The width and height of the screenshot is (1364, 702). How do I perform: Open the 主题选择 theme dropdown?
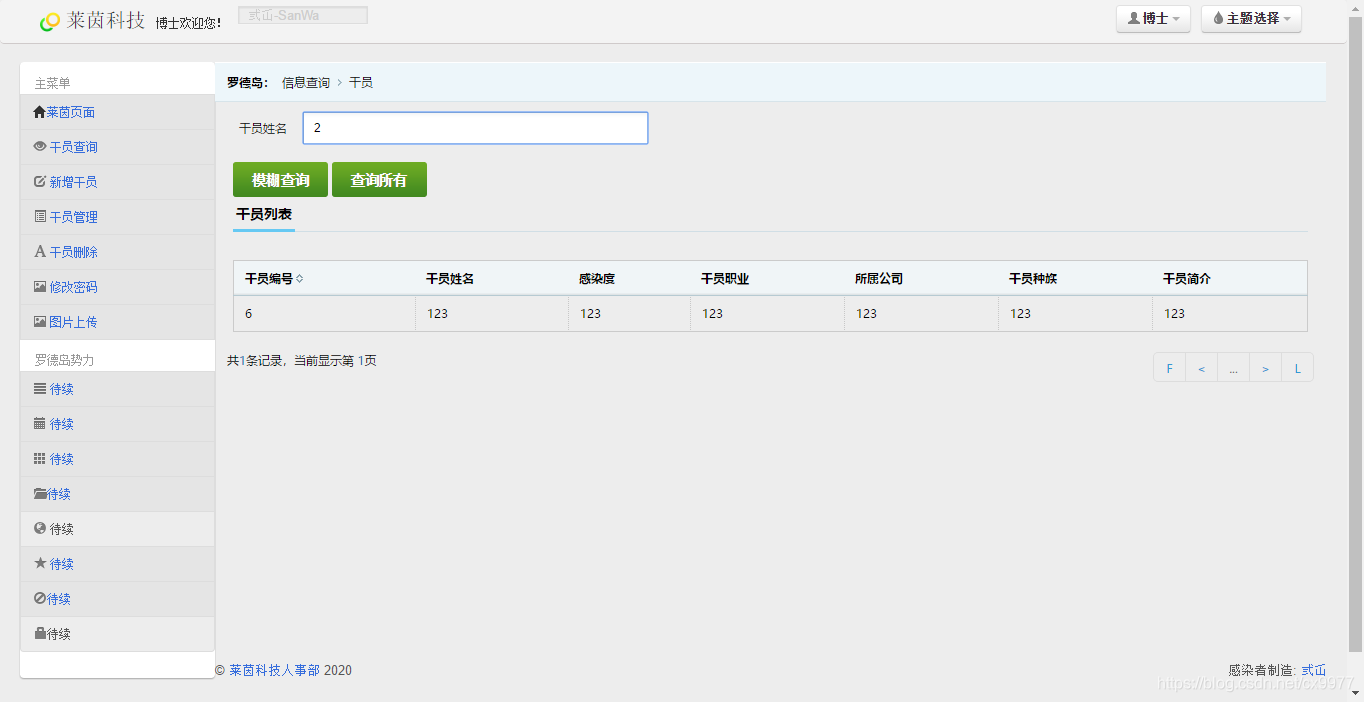(1251, 18)
